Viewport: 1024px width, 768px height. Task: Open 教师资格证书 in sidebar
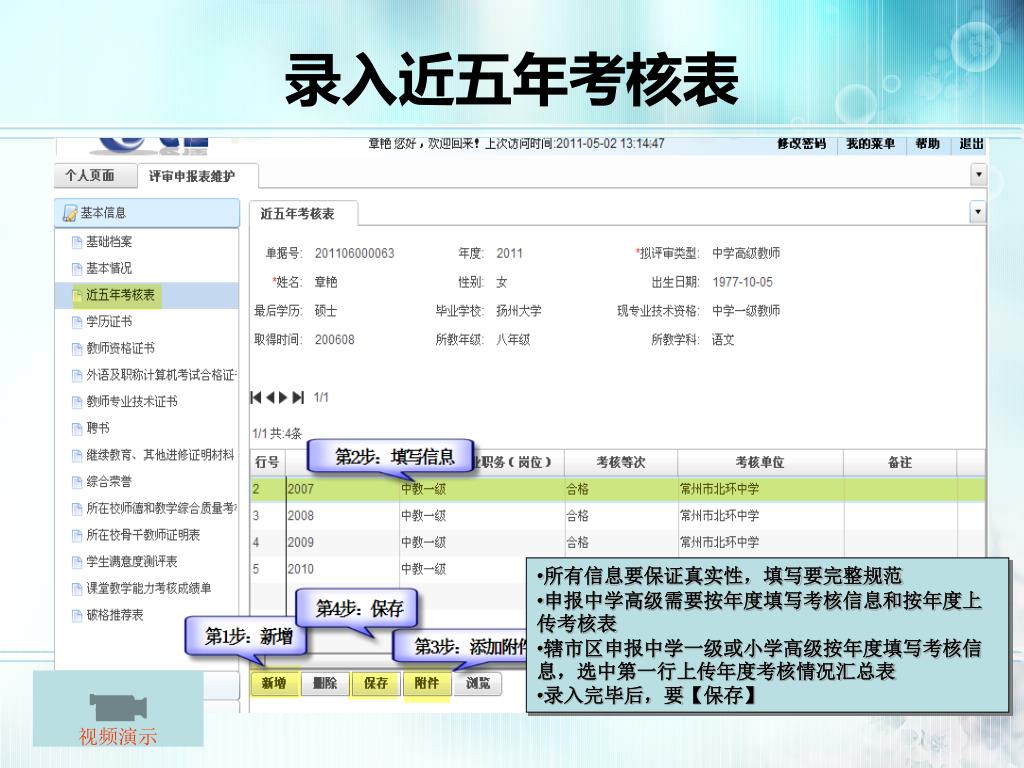click(120, 349)
